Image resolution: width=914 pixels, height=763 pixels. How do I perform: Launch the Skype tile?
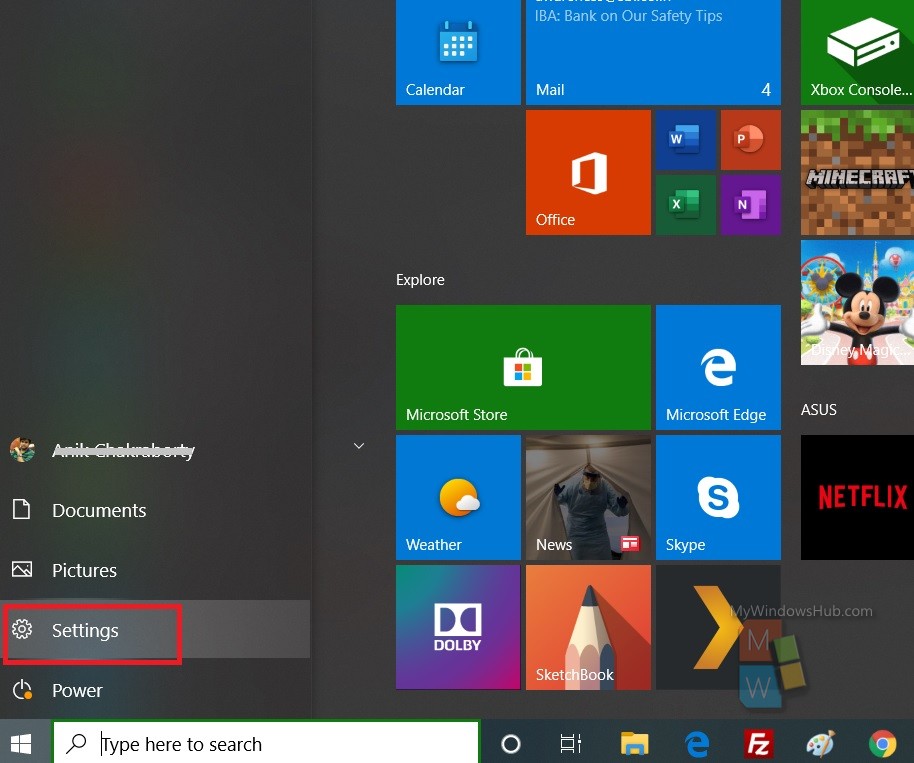(718, 497)
